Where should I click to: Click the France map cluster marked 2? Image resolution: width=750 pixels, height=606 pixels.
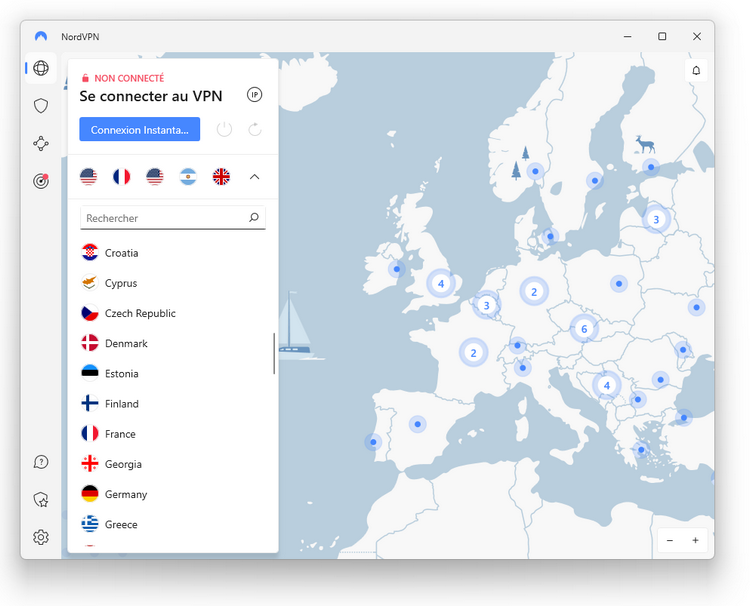474,353
